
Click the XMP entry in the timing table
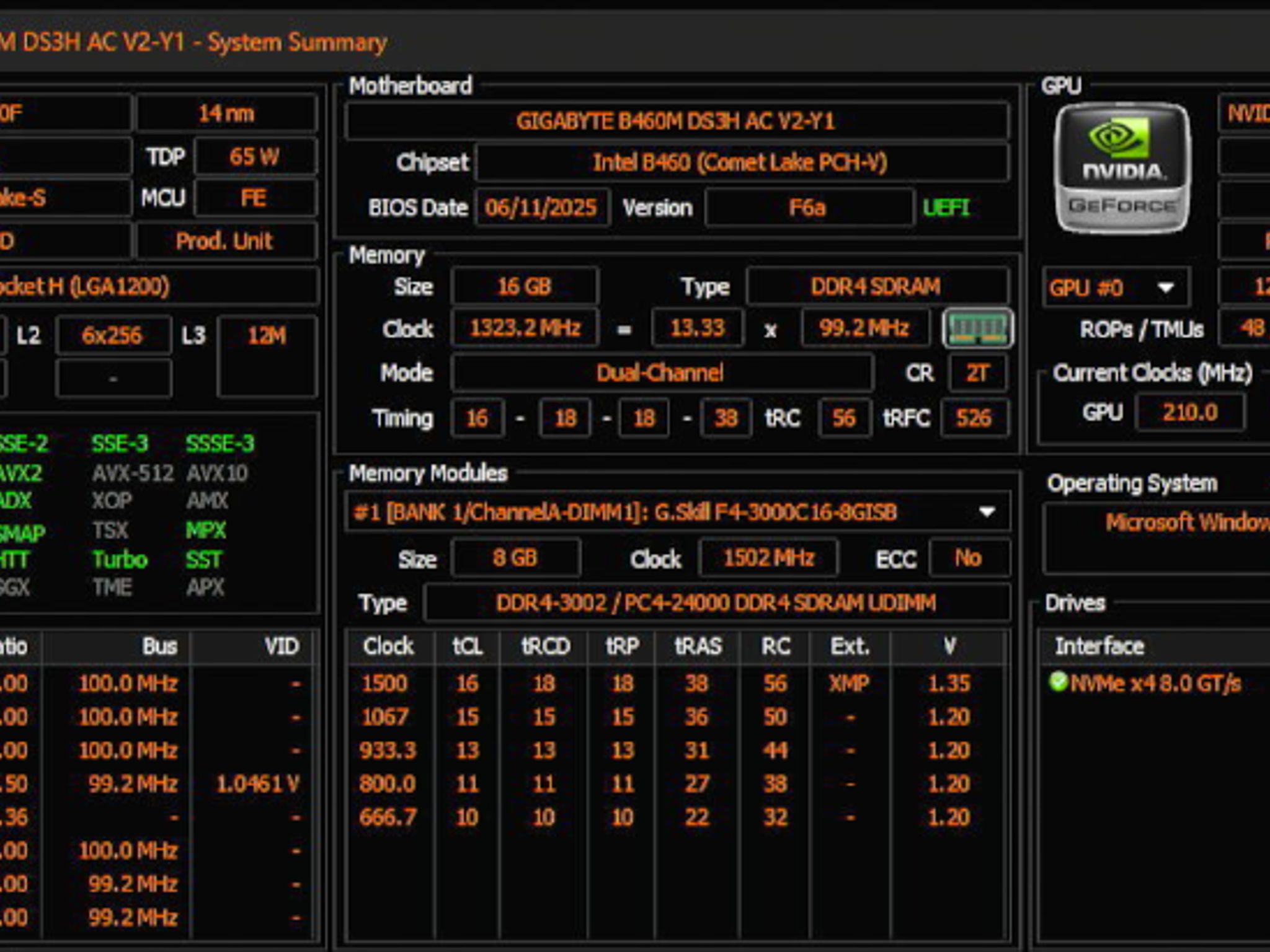850,683
